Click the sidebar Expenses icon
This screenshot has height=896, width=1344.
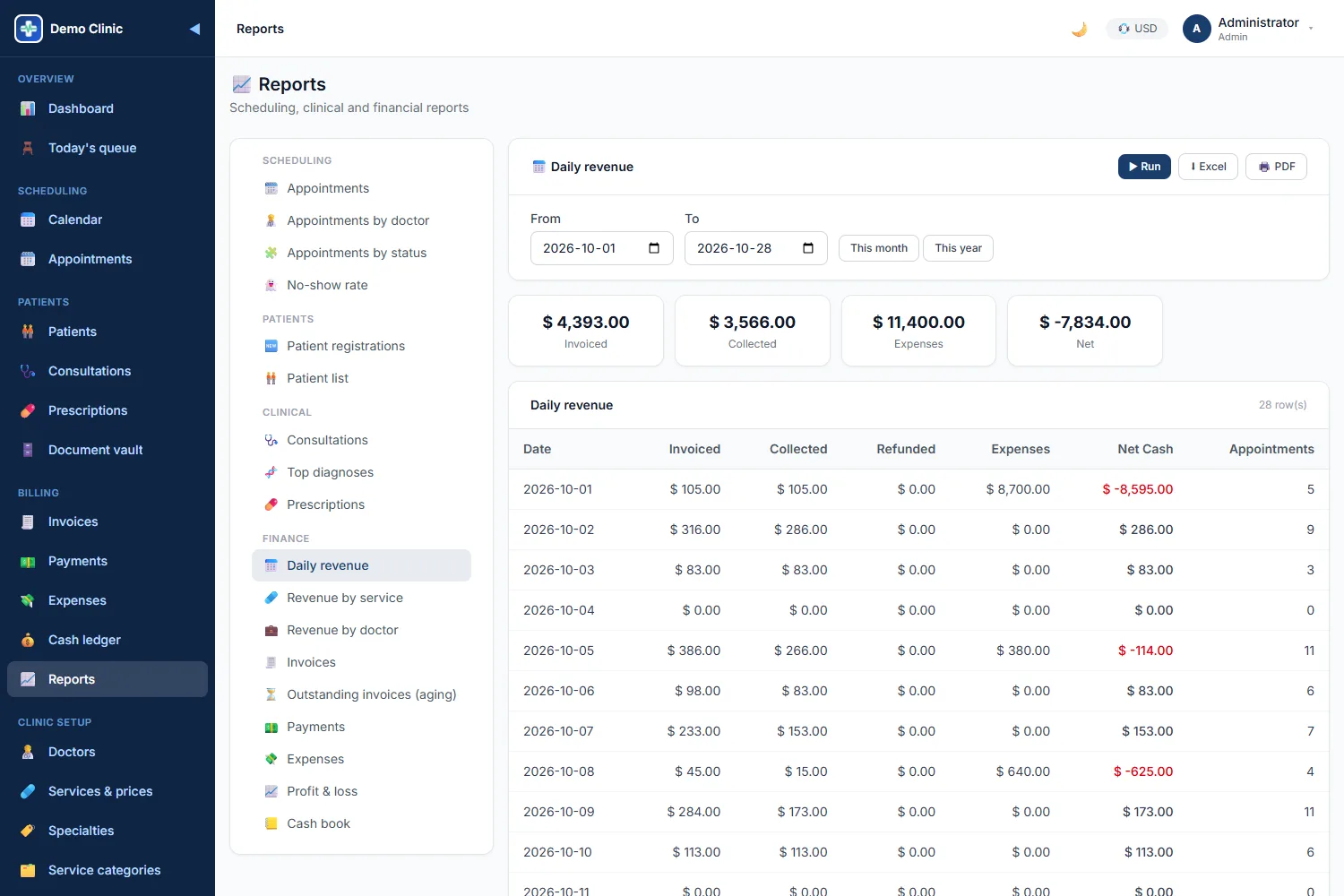coord(28,600)
